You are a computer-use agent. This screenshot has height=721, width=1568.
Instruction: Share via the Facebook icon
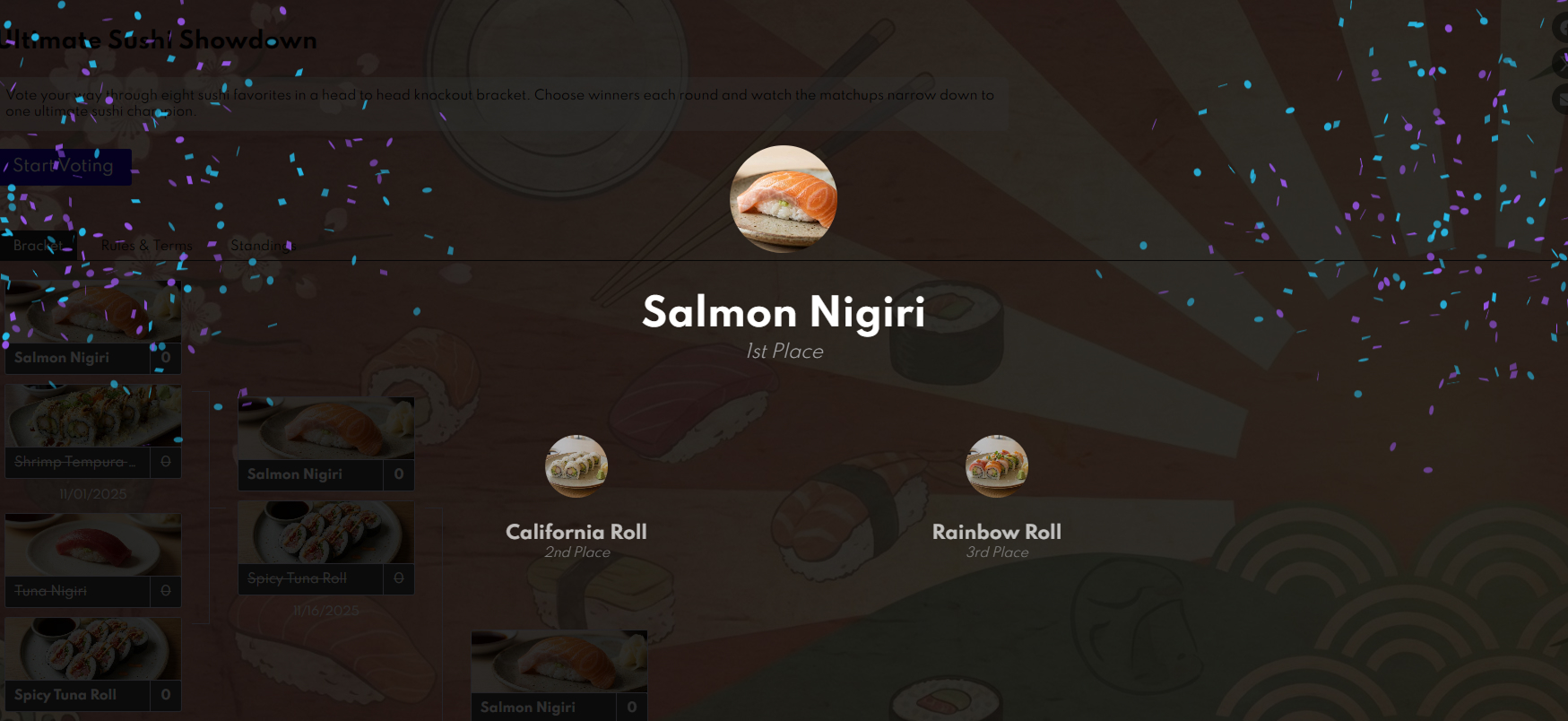pos(1562,27)
